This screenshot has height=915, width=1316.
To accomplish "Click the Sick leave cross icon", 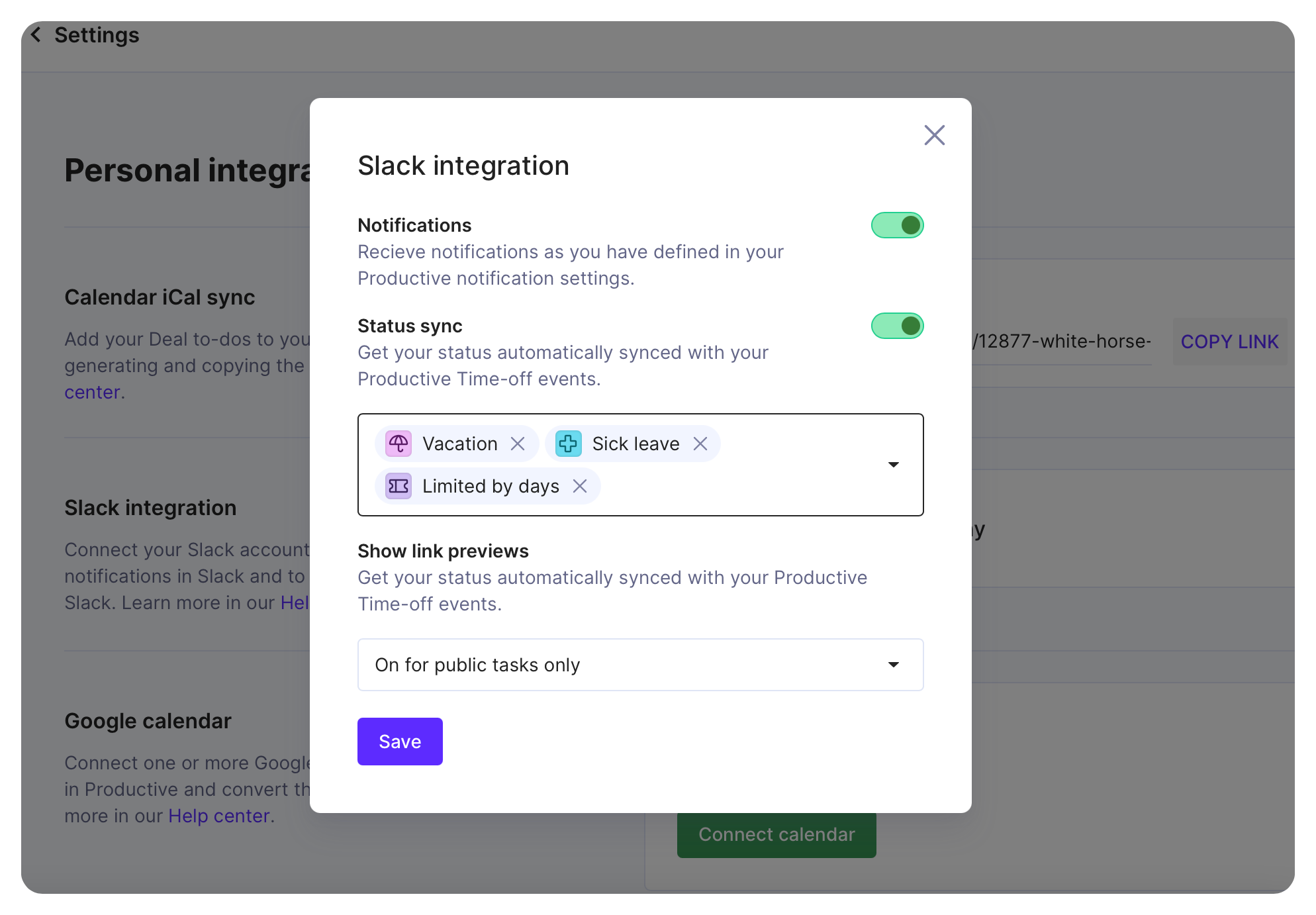I will click(x=568, y=444).
